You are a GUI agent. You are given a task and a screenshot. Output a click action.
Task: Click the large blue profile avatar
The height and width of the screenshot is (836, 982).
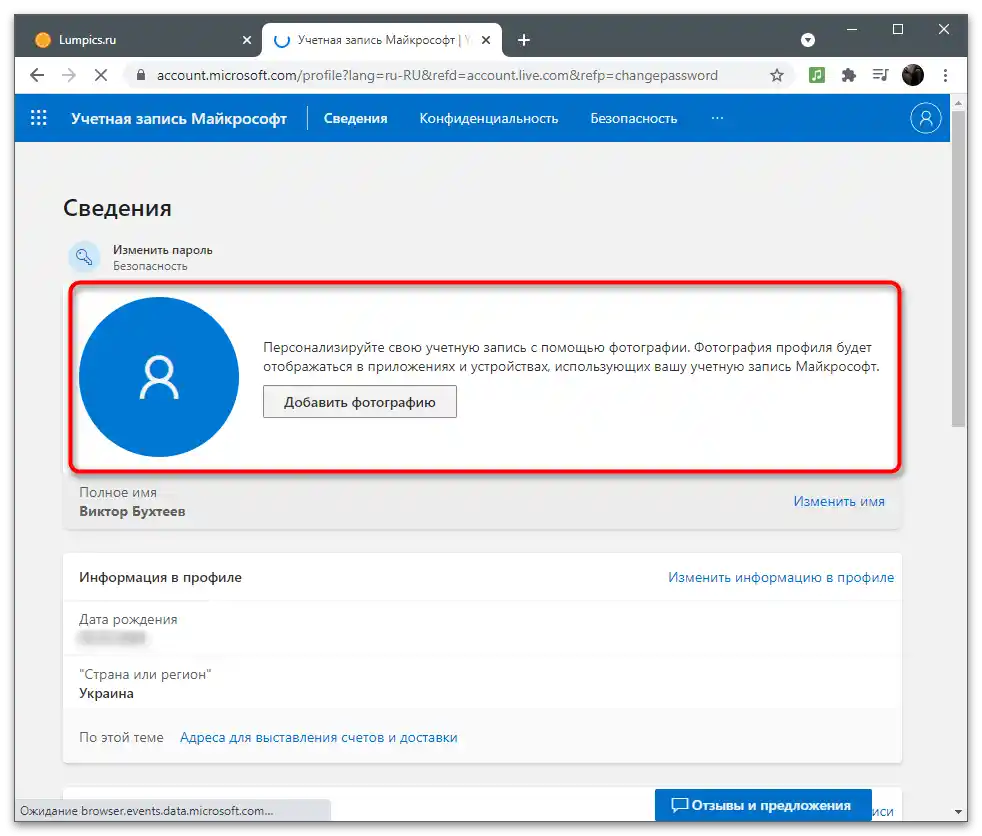tap(159, 377)
